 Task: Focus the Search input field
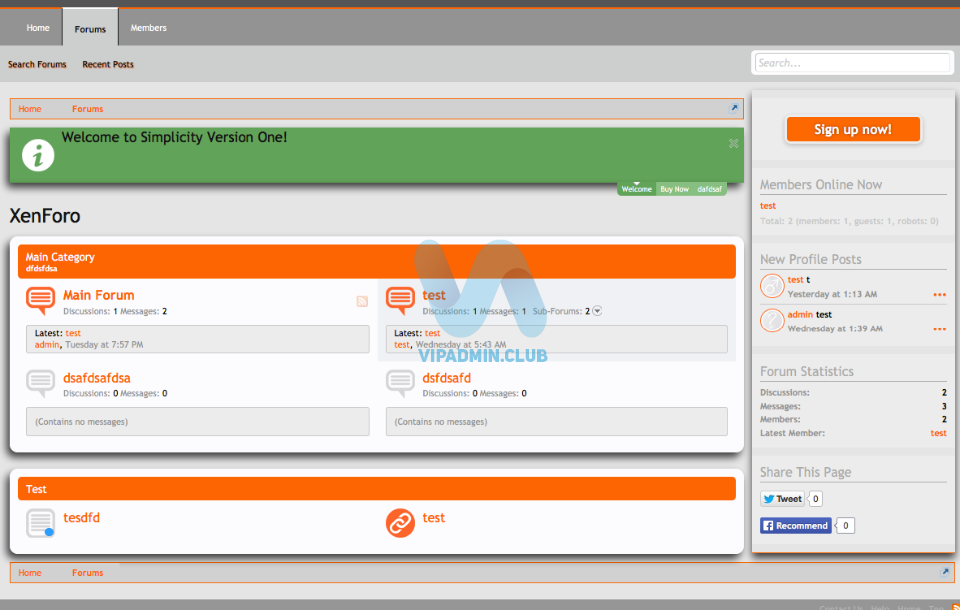click(852, 62)
